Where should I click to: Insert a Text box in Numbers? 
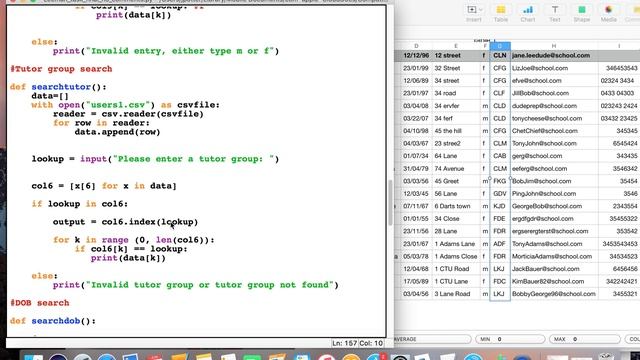tap(555, 13)
